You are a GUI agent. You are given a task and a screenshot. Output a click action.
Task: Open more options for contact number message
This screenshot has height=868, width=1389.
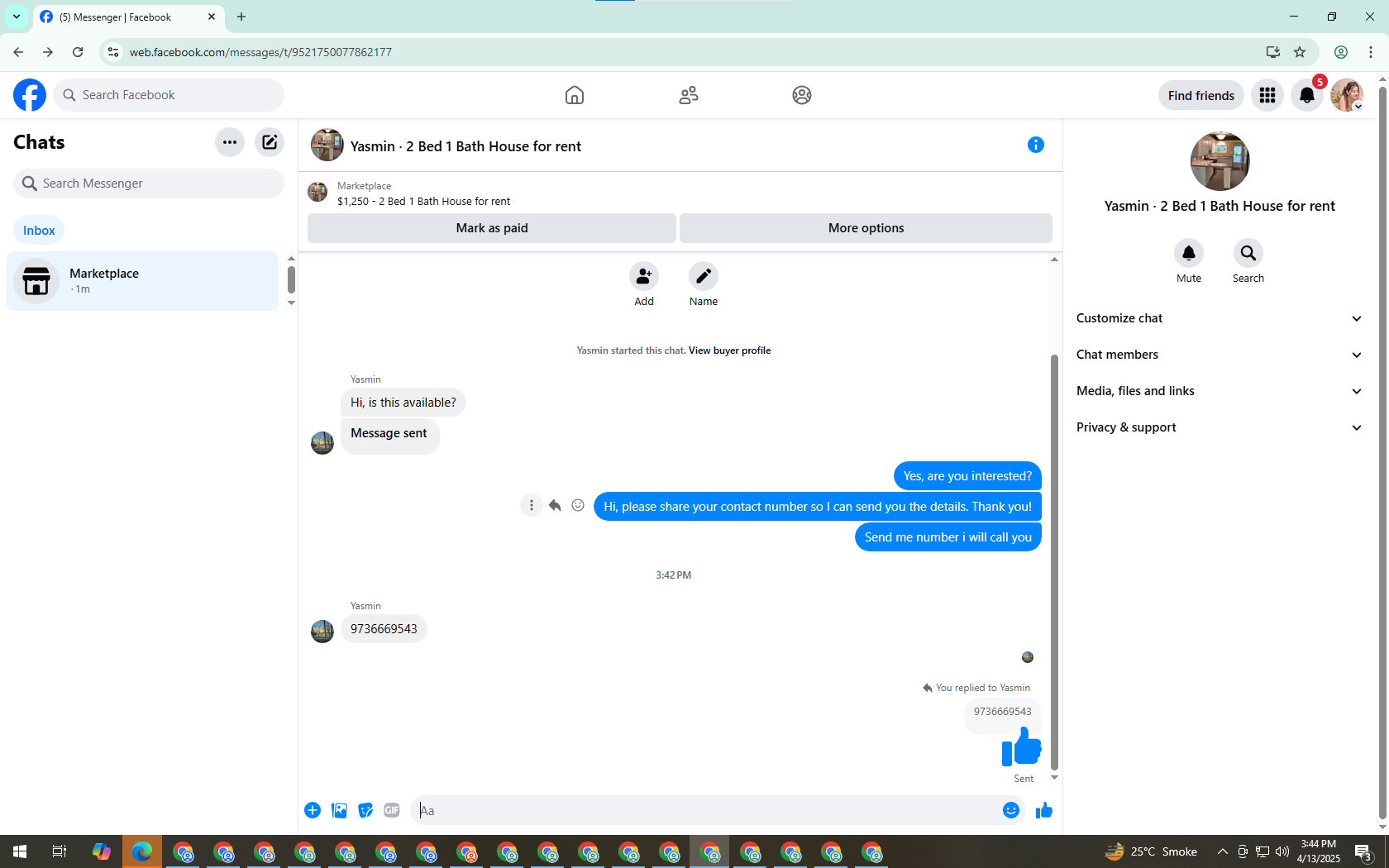pyautogui.click(x=532, y=505)
